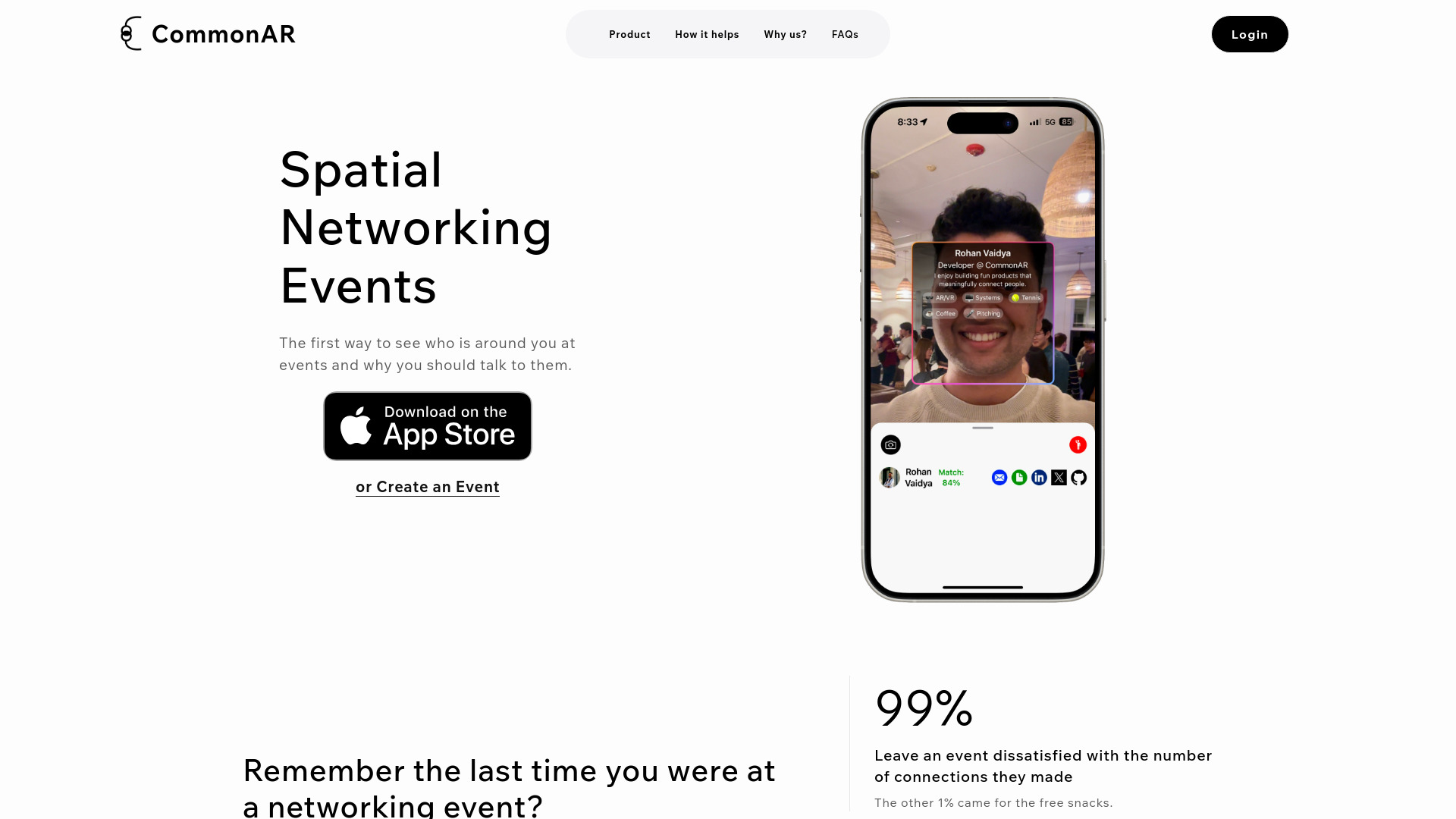
Task: Click the How it helps nav item
Action: pyautogui.click(x=707, y=34)
